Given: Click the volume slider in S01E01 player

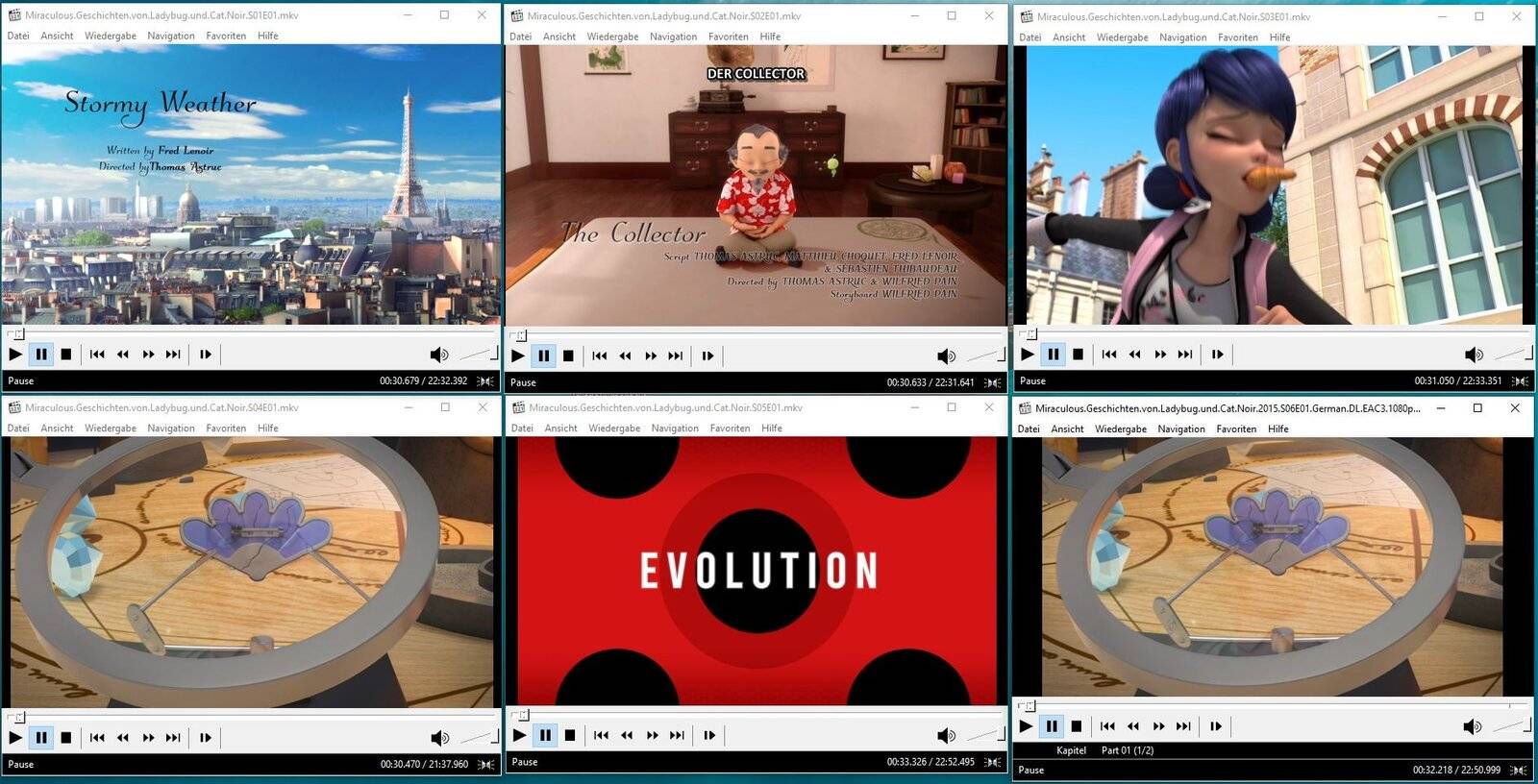Looking at the screenshot, I should (479, 355).
